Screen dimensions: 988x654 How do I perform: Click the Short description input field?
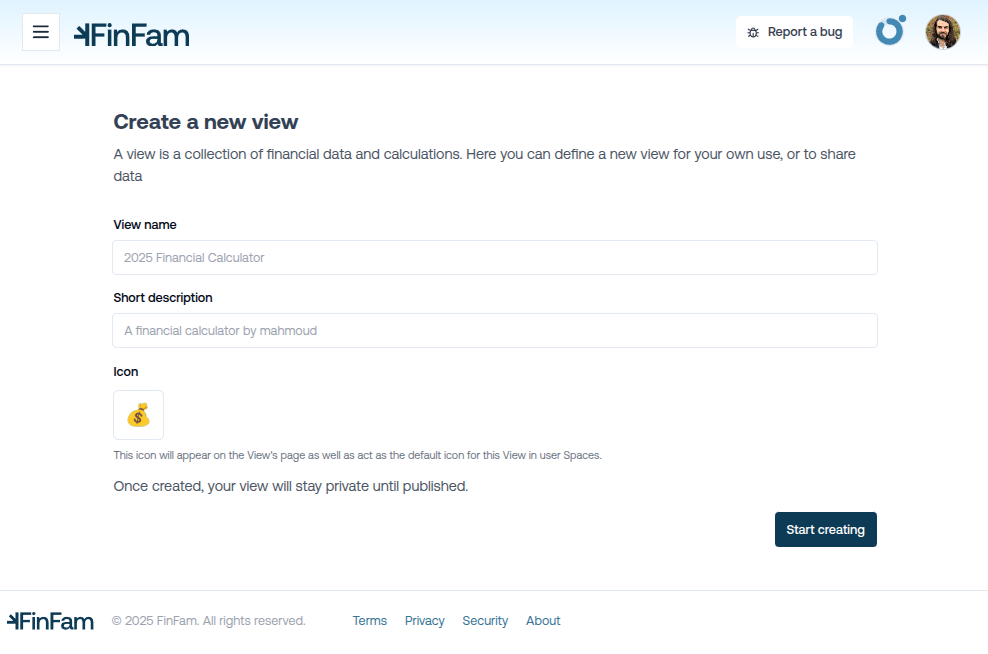click(x=495, y=330)
